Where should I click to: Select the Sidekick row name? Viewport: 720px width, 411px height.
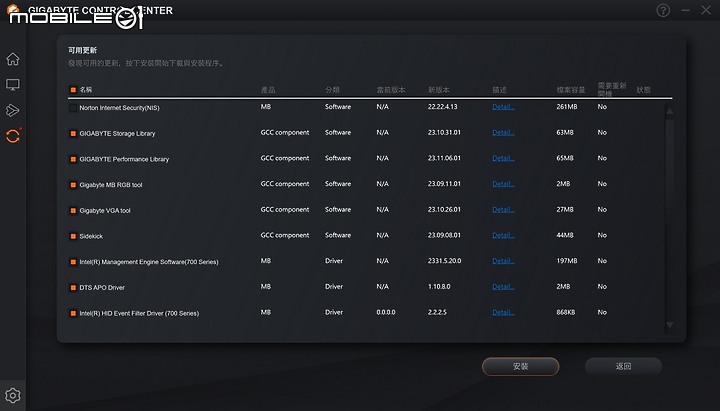pyautogui.click(x=91, y=236)
